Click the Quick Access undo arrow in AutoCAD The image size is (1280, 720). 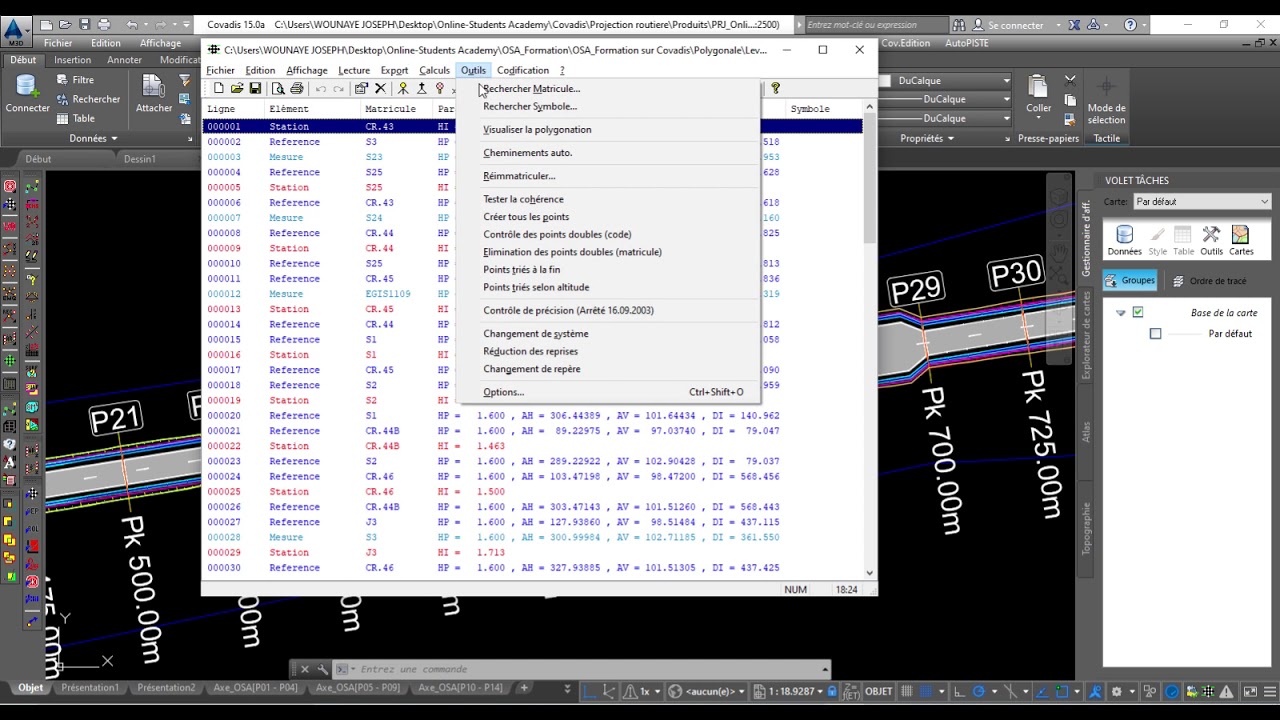point(133,24)
